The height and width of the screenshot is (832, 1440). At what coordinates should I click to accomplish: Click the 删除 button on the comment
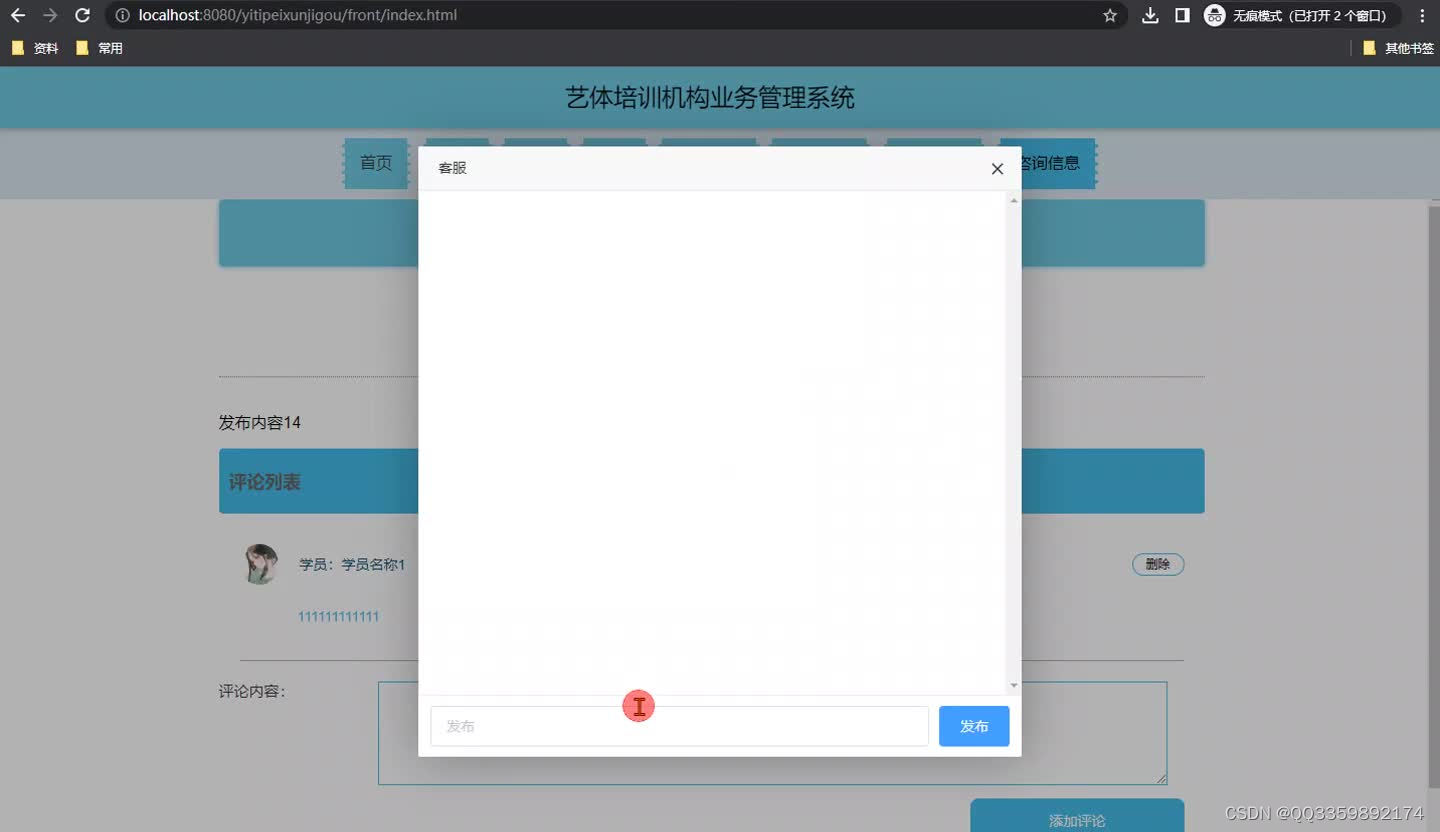(x=1158, y=564)
